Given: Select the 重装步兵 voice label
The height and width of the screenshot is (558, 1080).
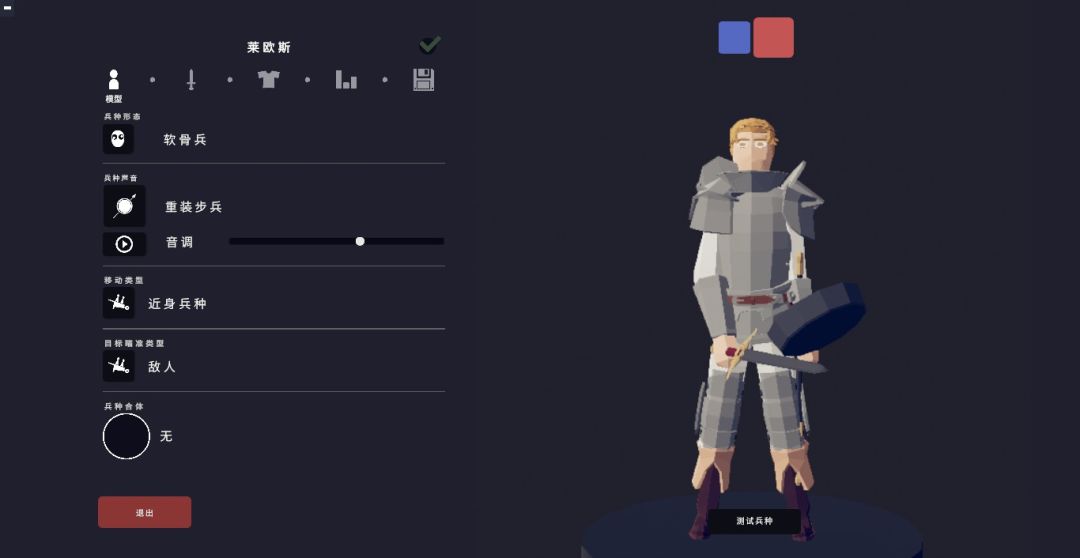Looking at the screenshot, I should point(194,207).
